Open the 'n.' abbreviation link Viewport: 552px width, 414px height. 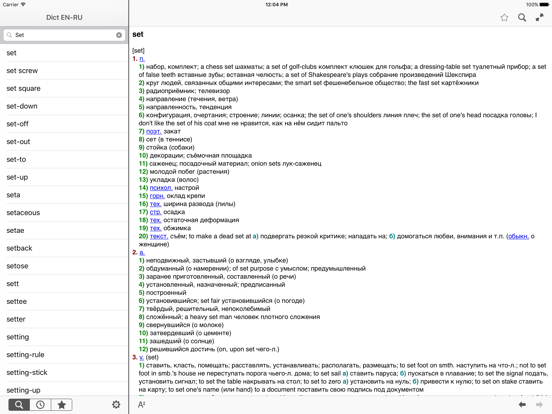coord(142,59)
